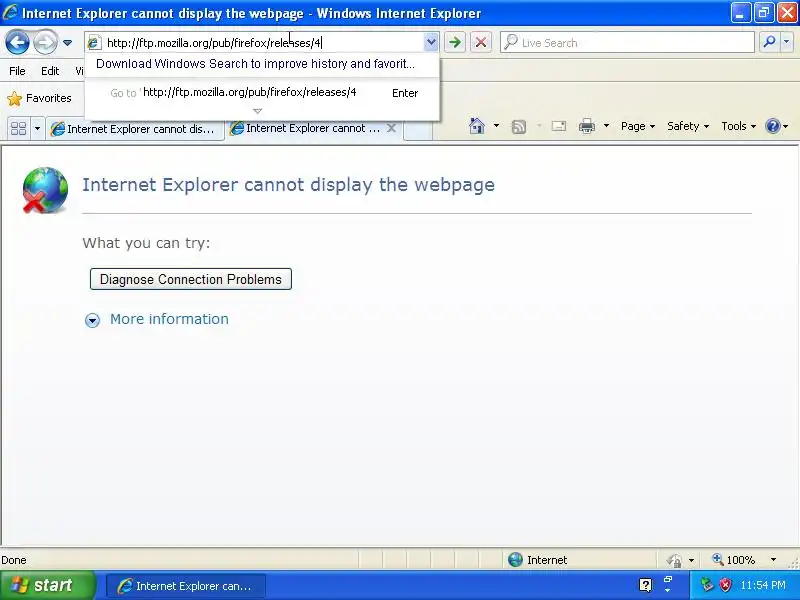Click the search magnifier button

point(769,42)
